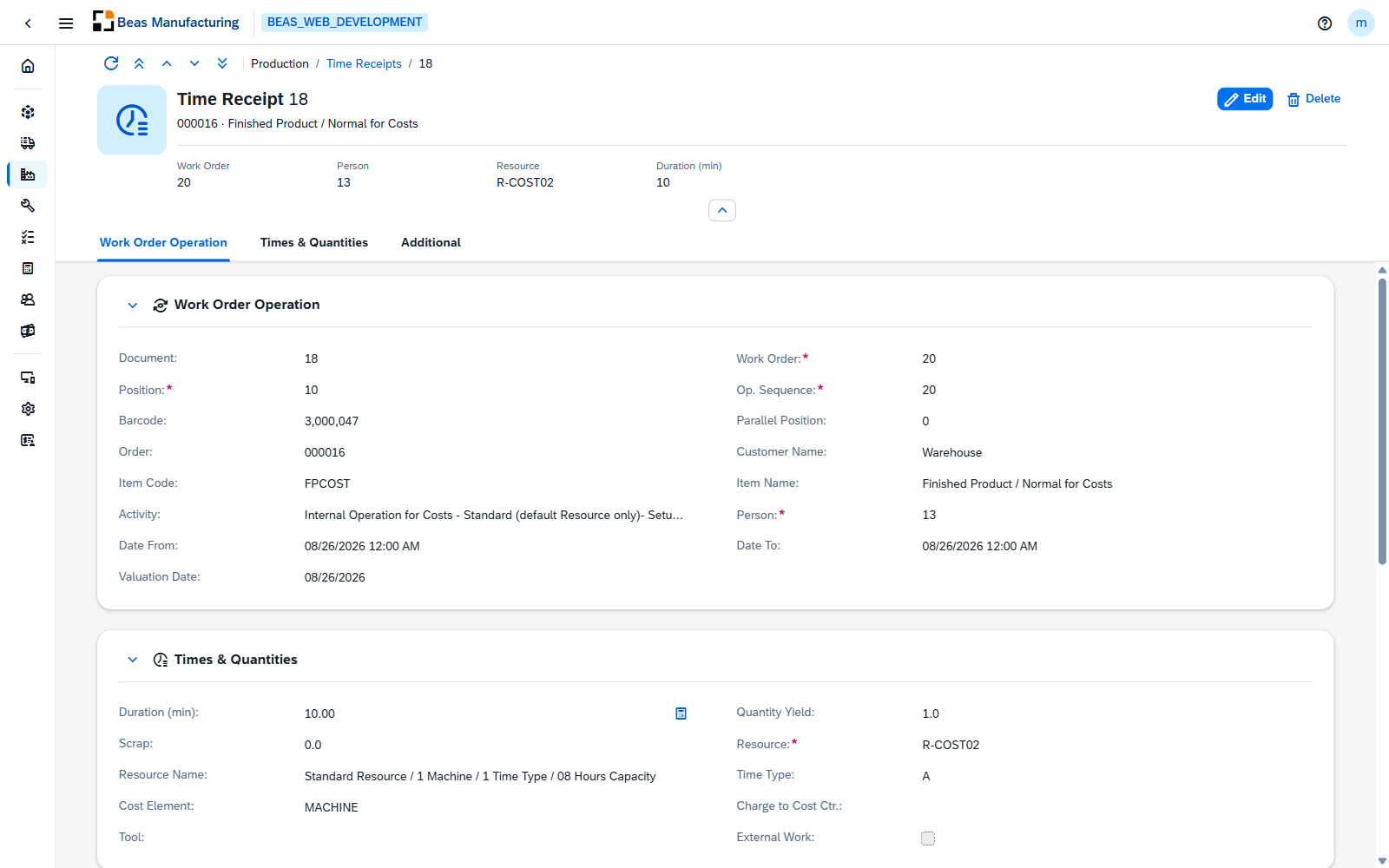Screen dimensions: 1389x868
Task: Click the Time Receipt 18 title
Action: (x=242, y=99)
